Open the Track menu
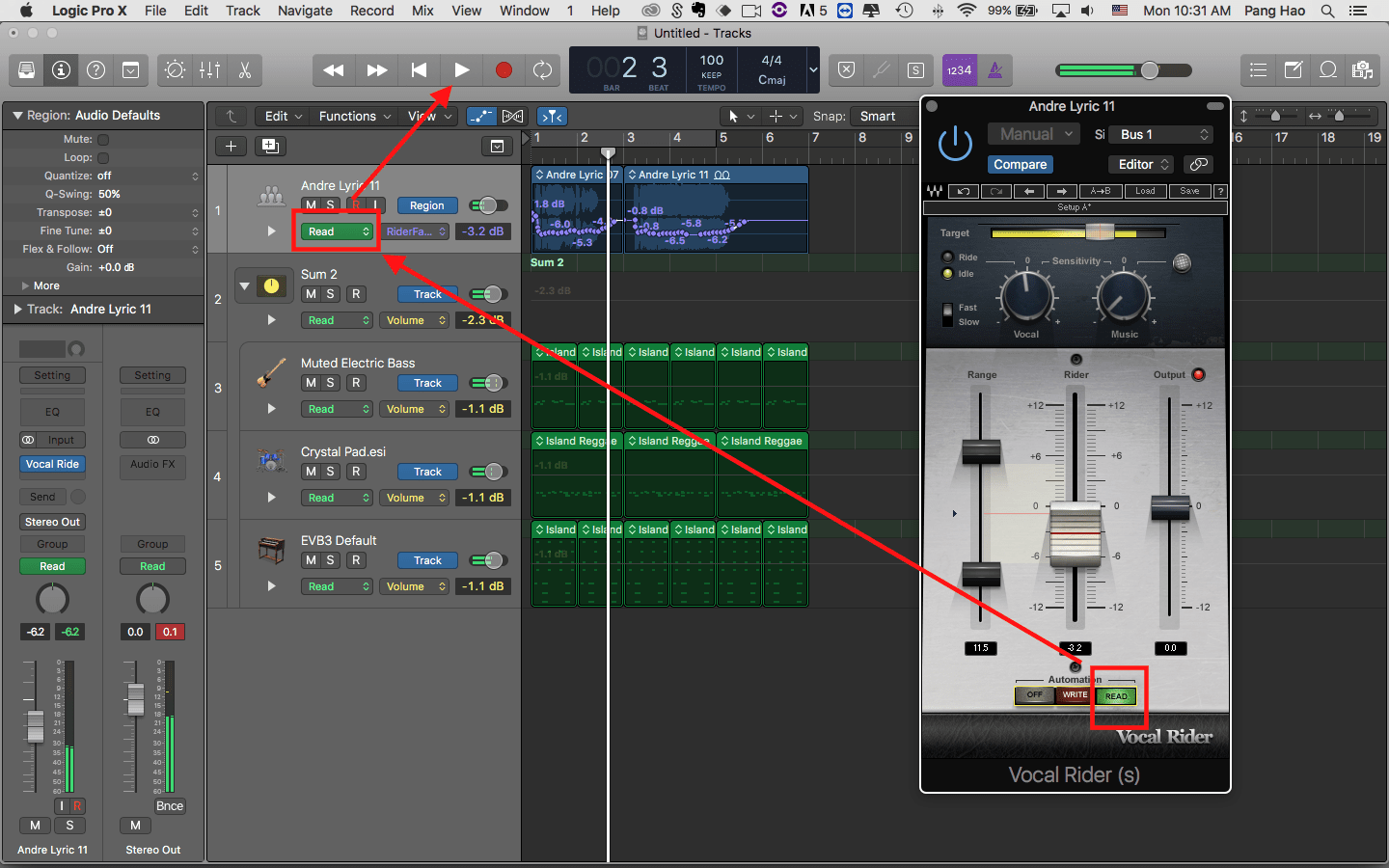 pos(243,11)
